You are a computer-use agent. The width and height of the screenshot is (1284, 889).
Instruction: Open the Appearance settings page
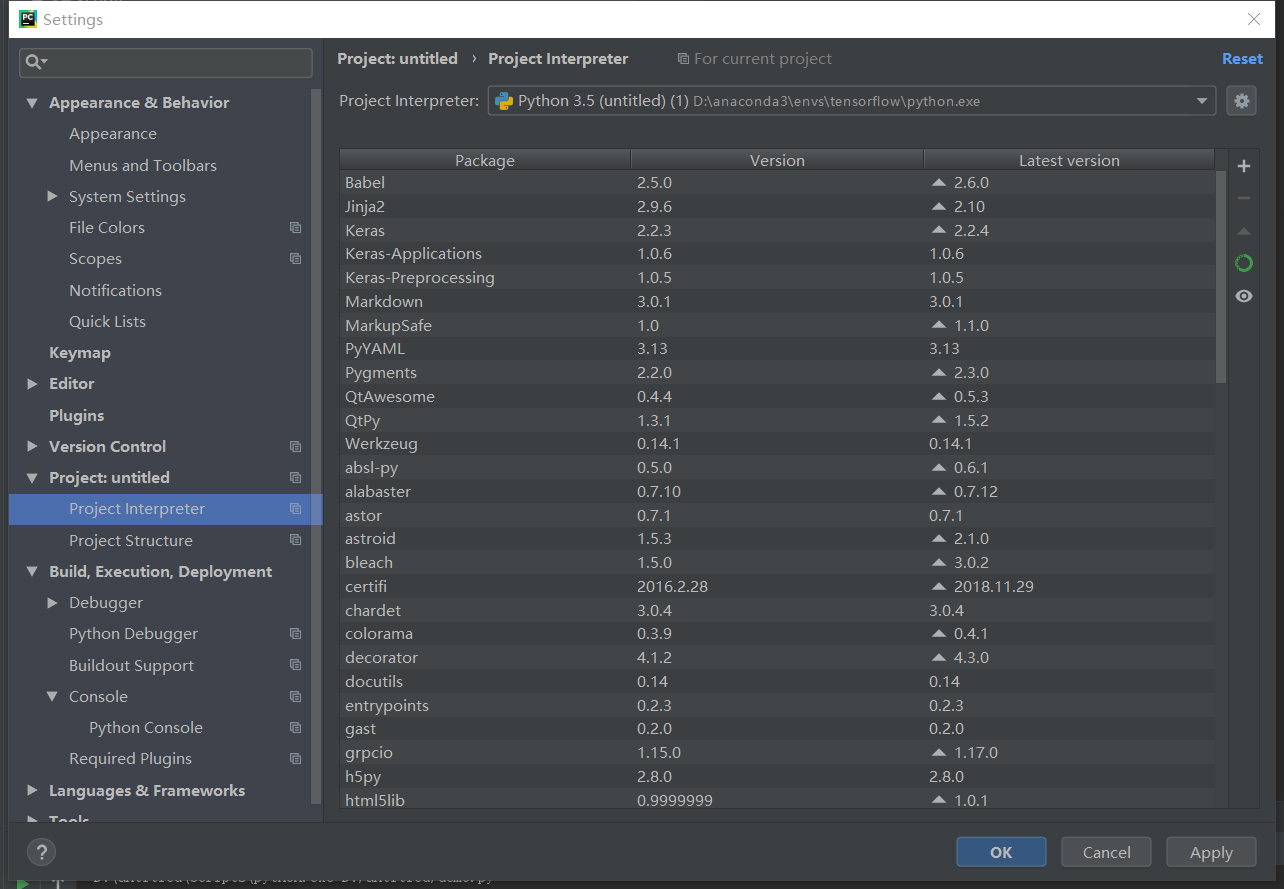click(113, 134)
